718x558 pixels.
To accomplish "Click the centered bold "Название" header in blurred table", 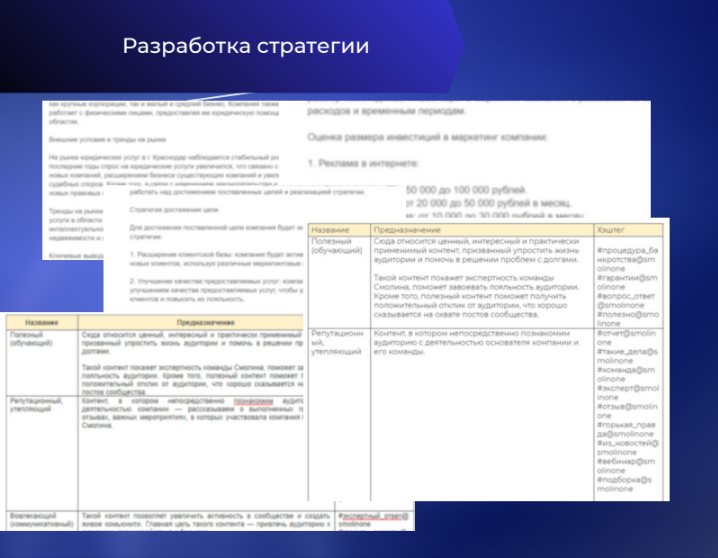I will [x=41, y=322].
